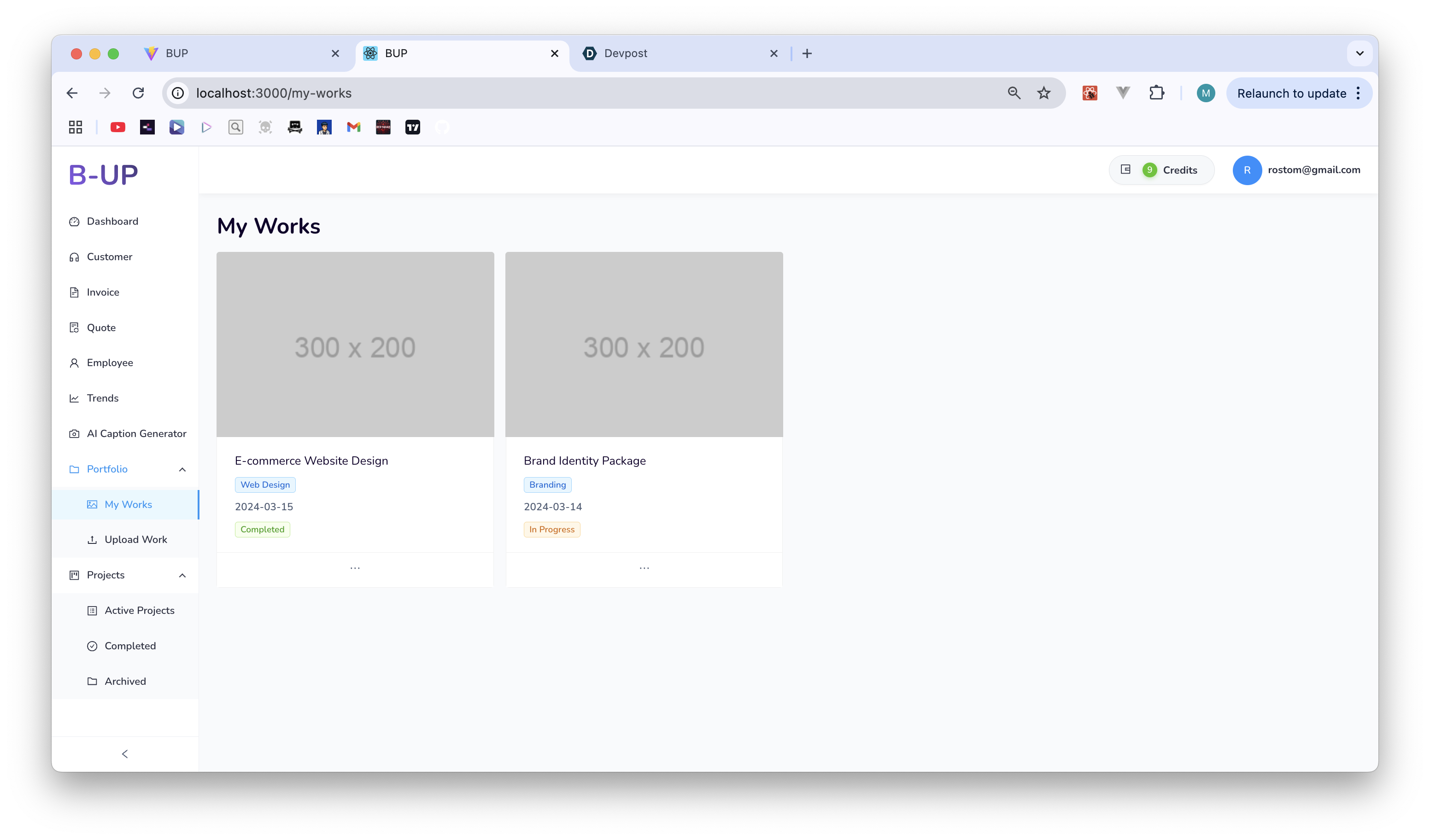Open the tab search dropdown arrow

click(1360, 53)
